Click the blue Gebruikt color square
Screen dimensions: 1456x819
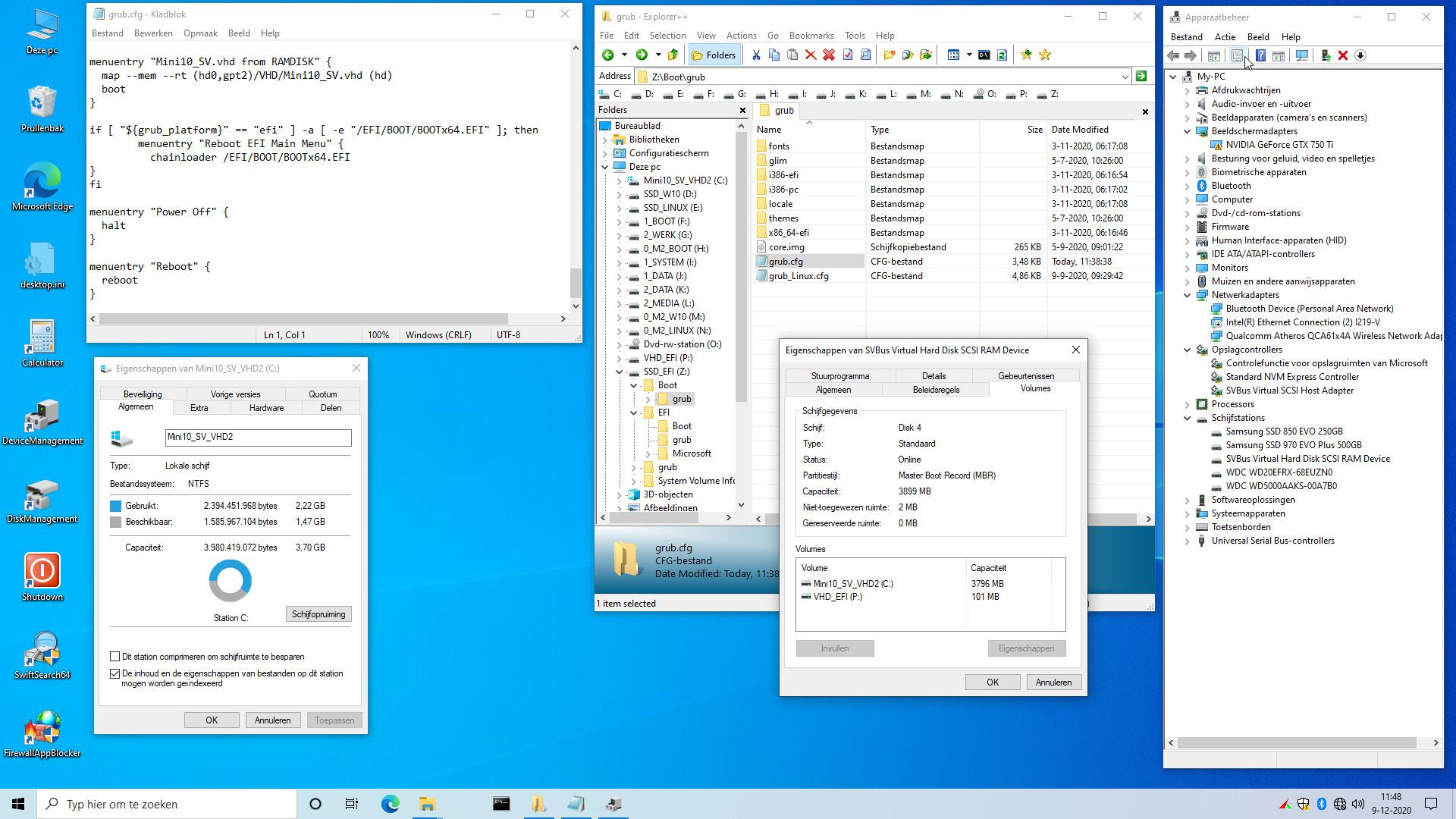coord(115,506)
